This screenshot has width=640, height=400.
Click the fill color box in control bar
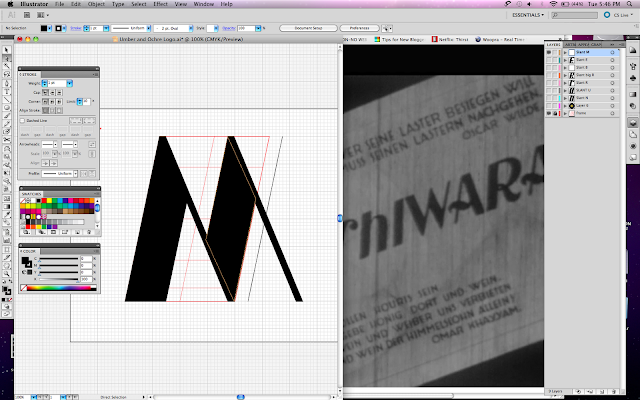click(44, 28)
